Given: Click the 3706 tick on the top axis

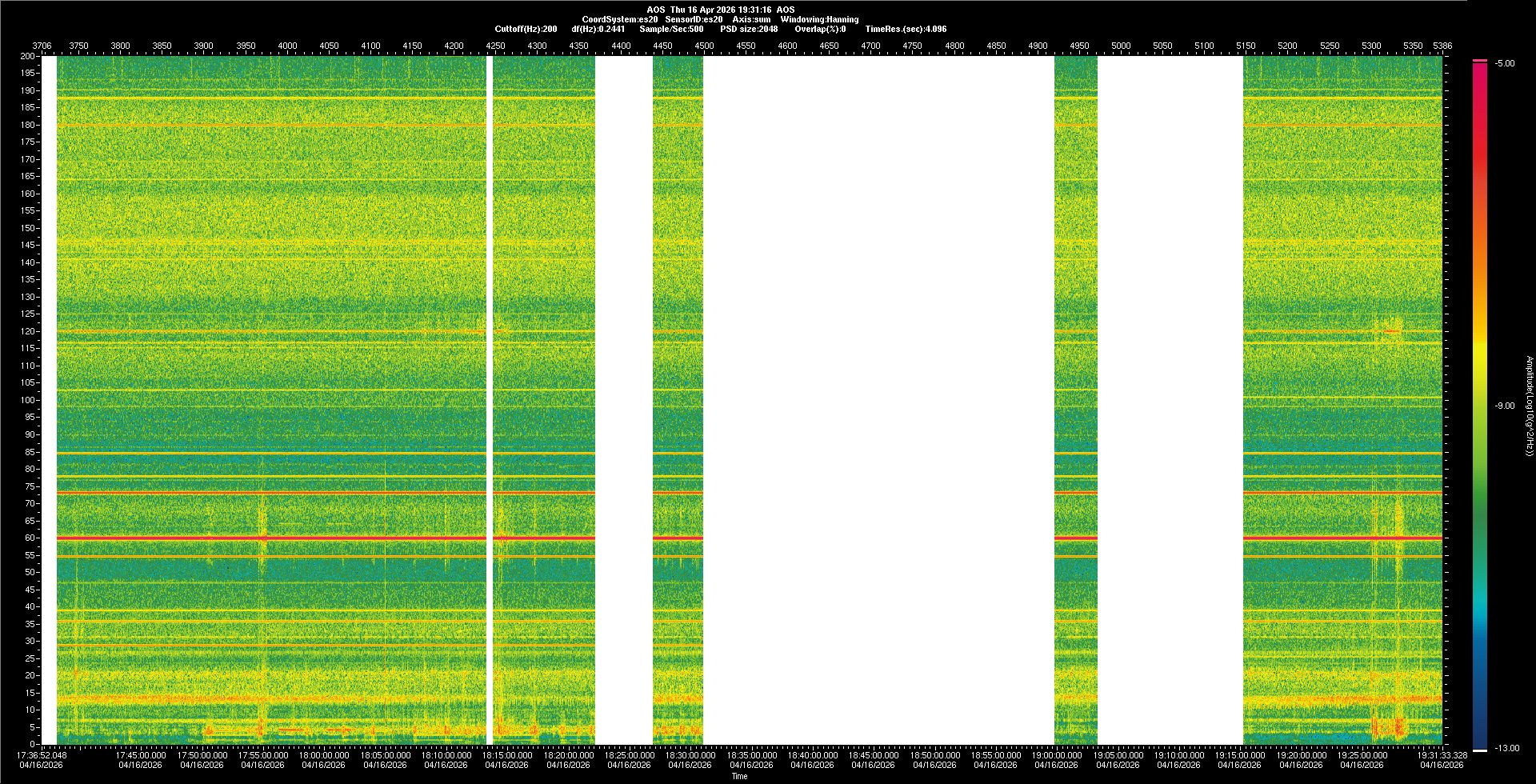Looking at the screenshot, I should coord(42,46).
